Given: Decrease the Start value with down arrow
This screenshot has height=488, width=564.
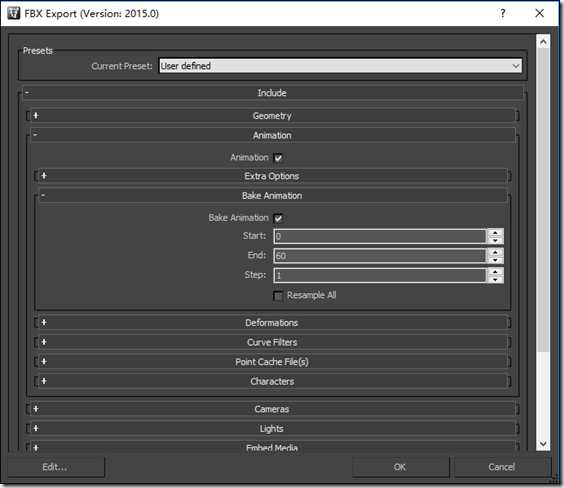Looking at the screenshot, I should pyautogui.click(x=495, y=240).
